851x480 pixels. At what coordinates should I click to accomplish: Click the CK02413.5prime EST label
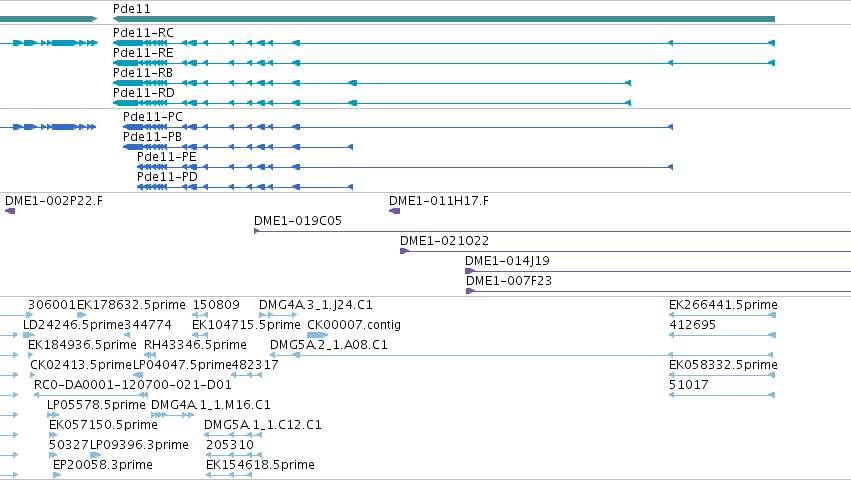[x=81, y=365]
